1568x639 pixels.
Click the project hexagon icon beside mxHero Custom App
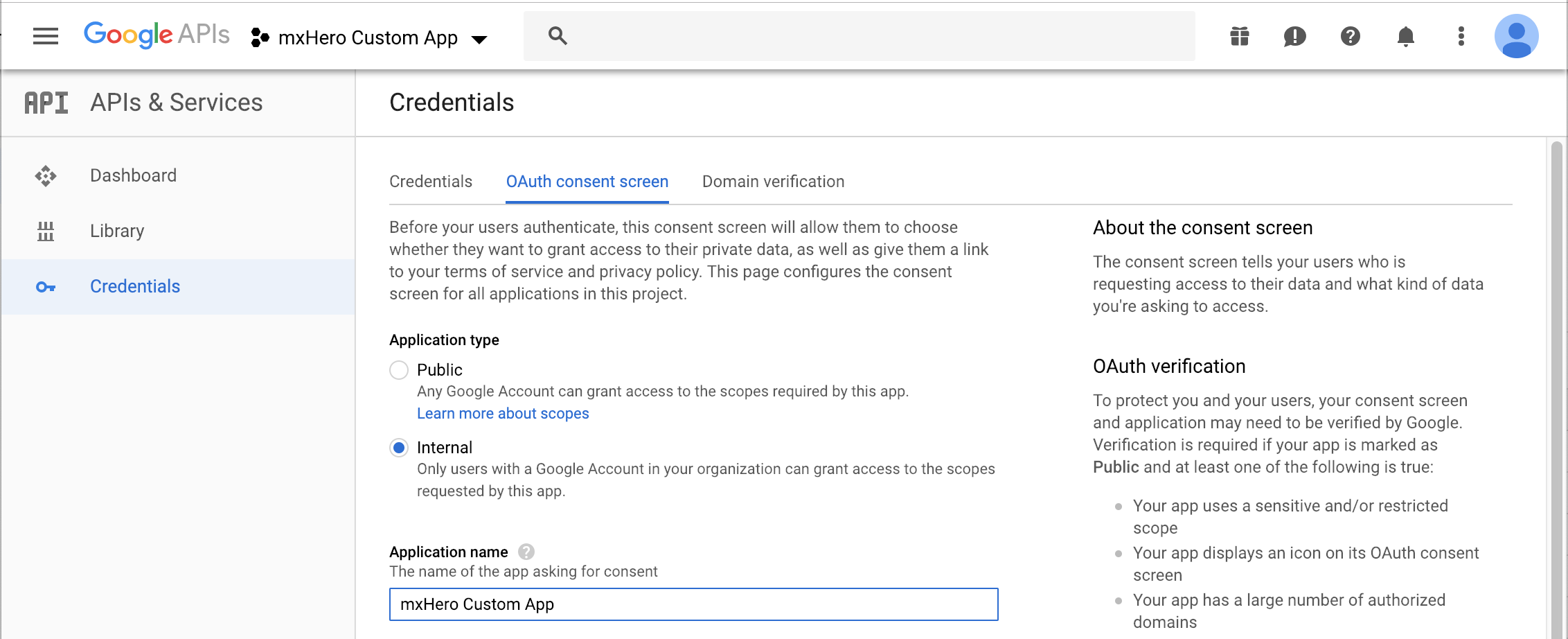click(x=260, y=37)
